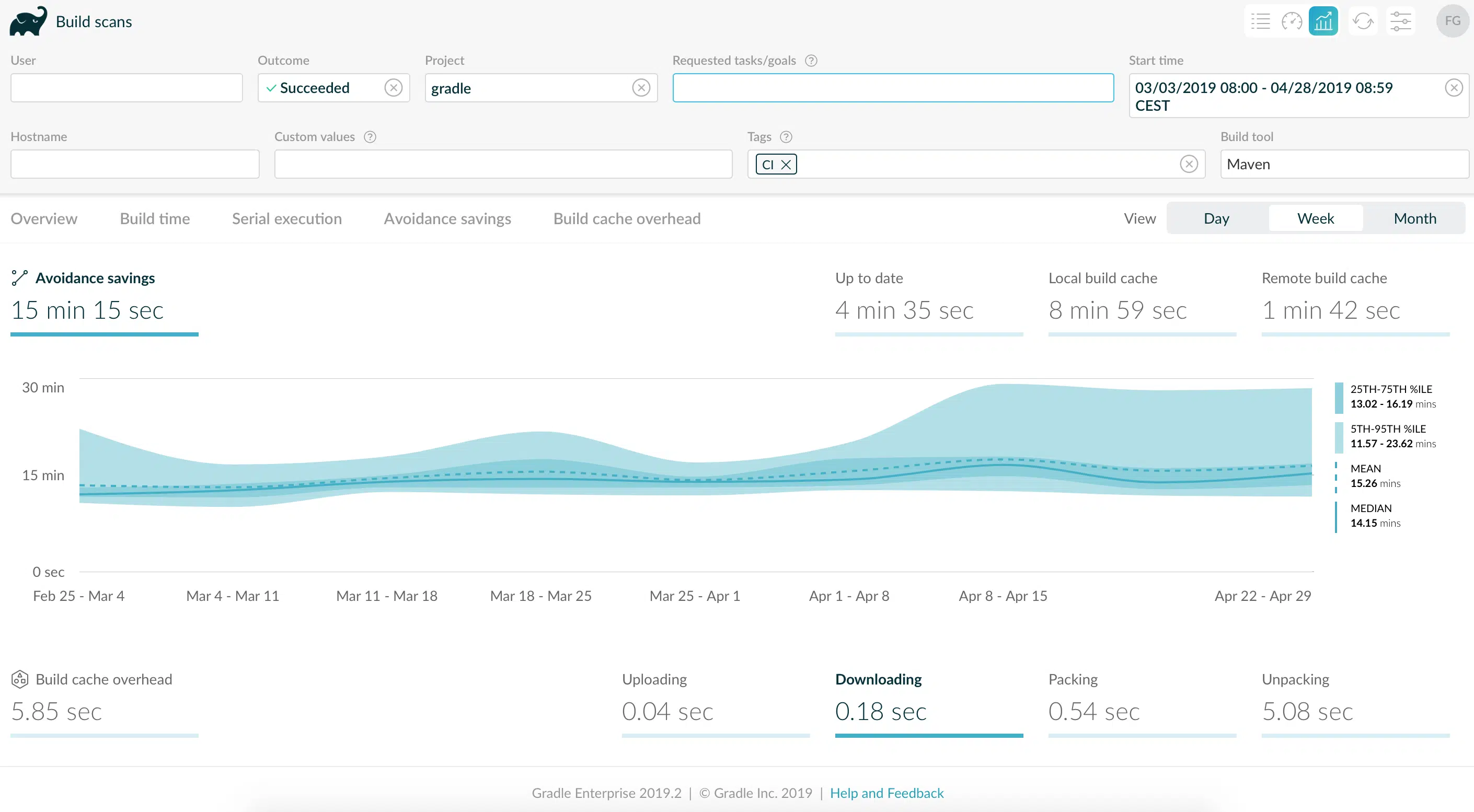Switch the view to Month
This screenshot has height=812, width=1474.
pyautogui.click(x=1415, y=218)
